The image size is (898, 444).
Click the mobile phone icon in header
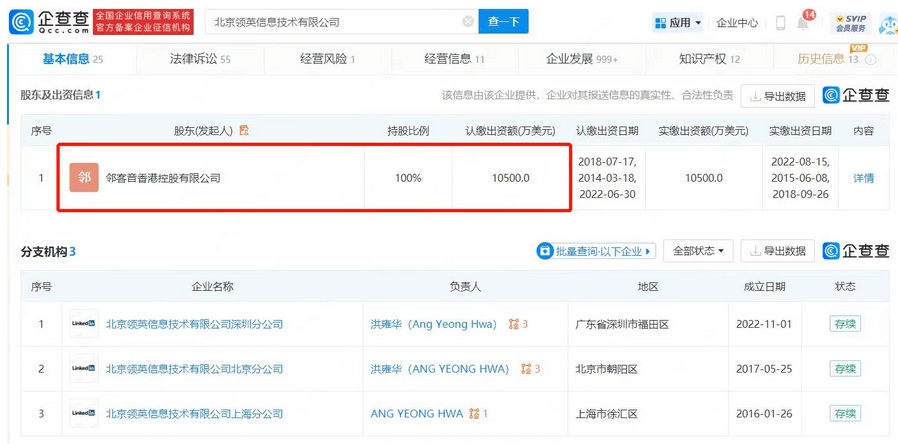tap(781, 23)
